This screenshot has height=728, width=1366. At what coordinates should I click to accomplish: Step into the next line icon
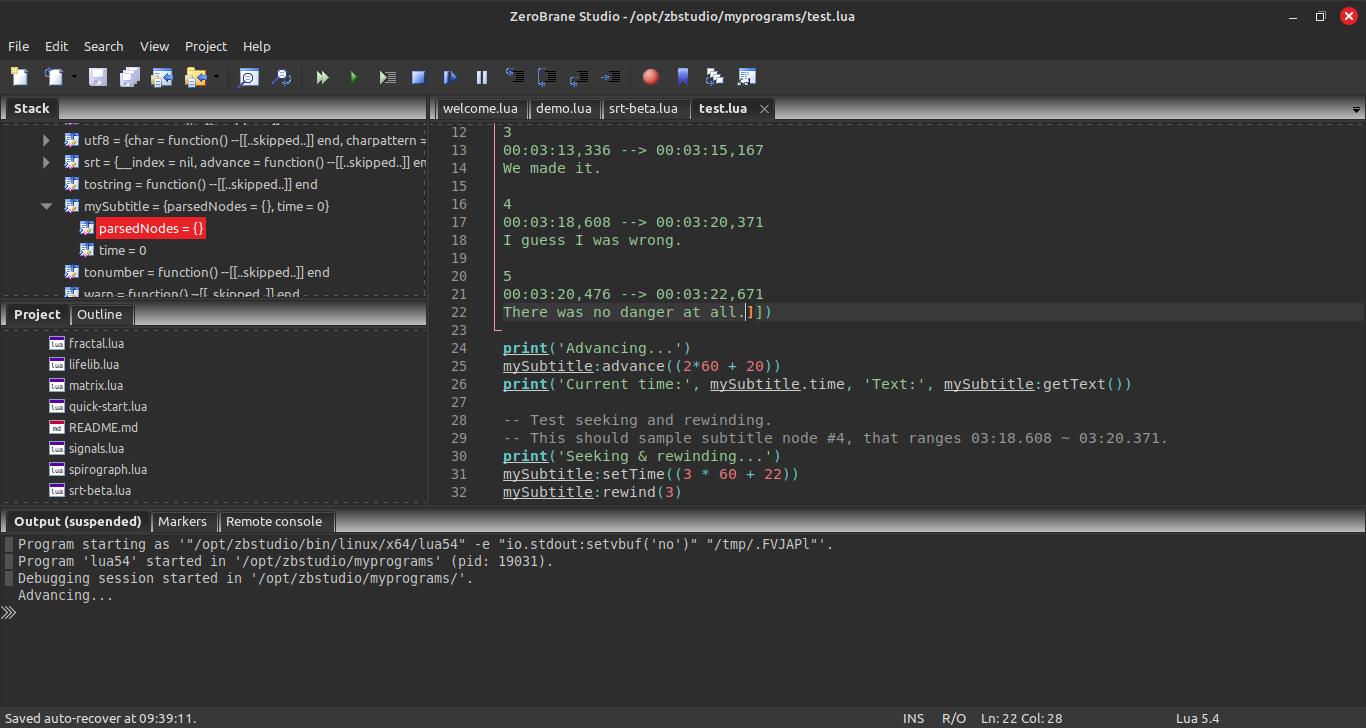coord(514,76)
